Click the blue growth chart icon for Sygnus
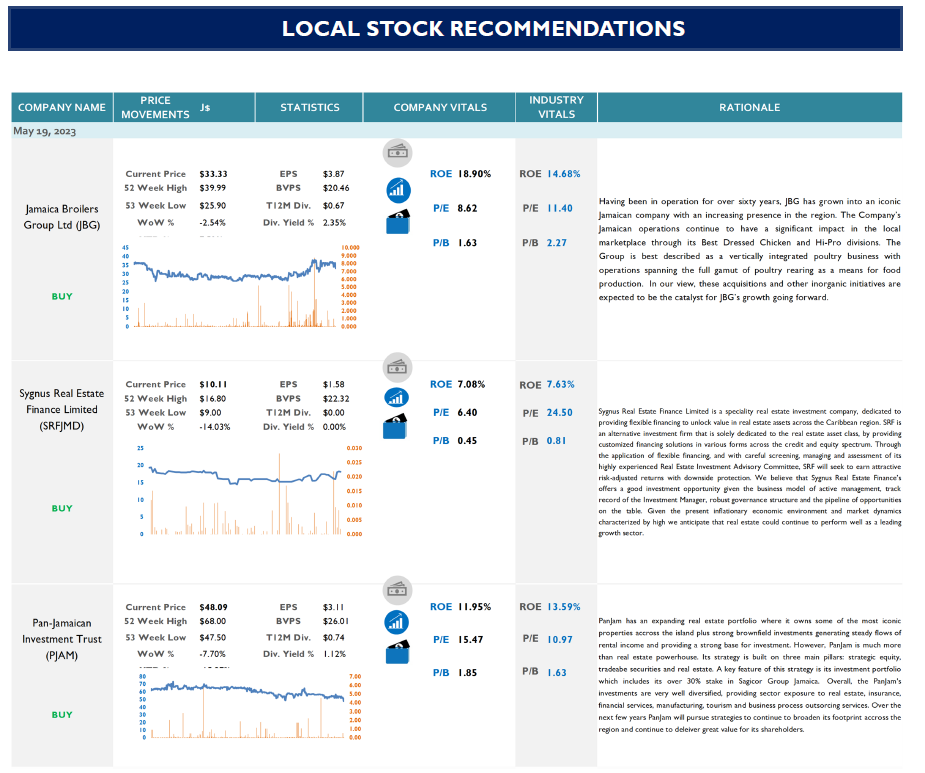This screenshot has height=773, width=925. click(396, 398)
